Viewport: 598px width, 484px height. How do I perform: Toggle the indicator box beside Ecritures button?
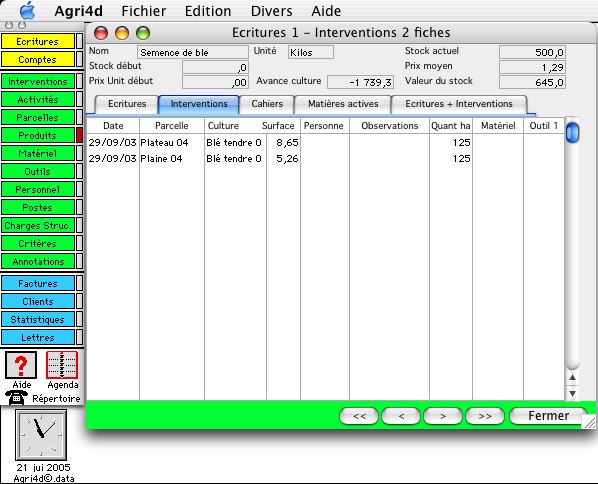click(x=79, y=41)
